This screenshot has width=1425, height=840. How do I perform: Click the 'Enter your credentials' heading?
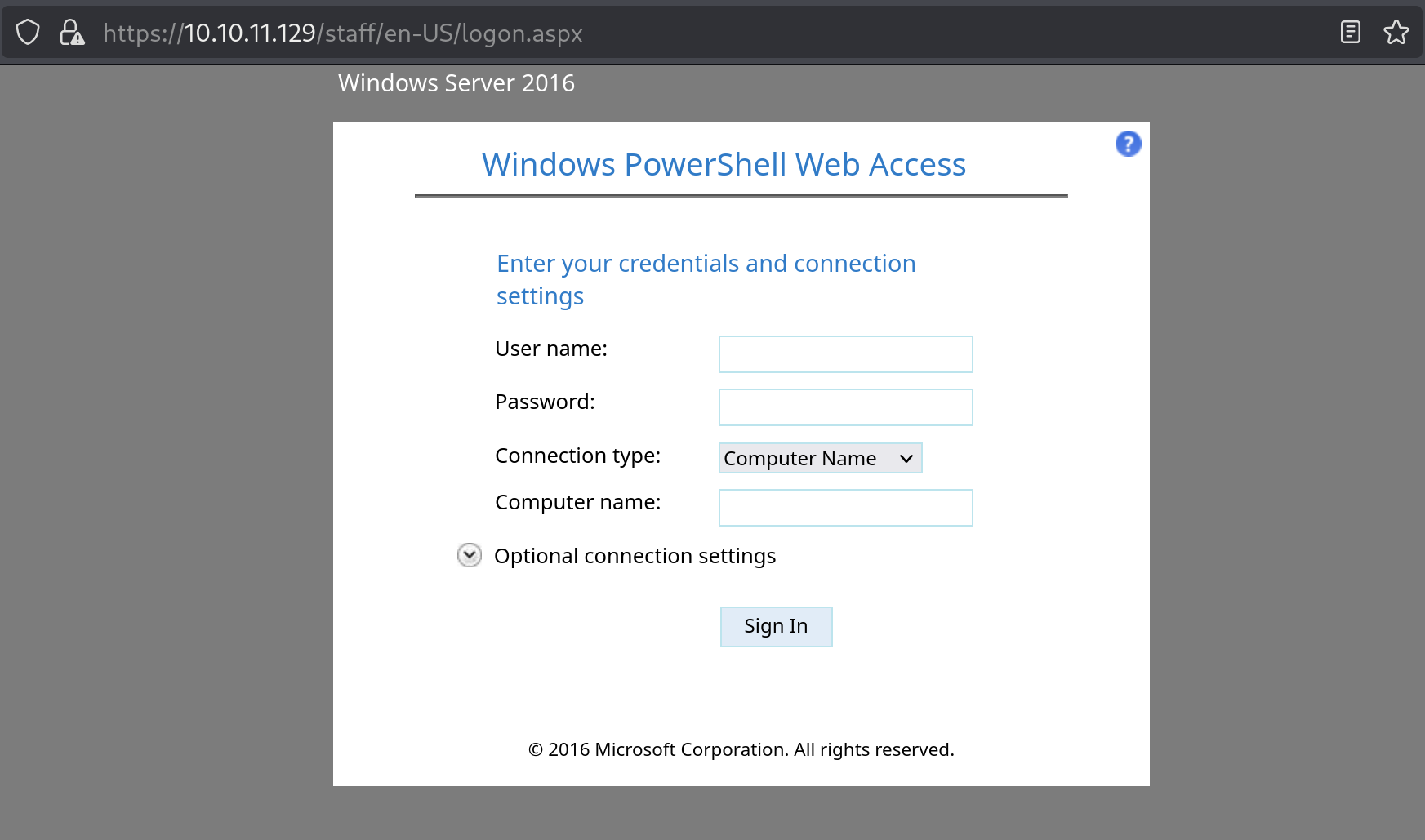[x=706, y=279]
